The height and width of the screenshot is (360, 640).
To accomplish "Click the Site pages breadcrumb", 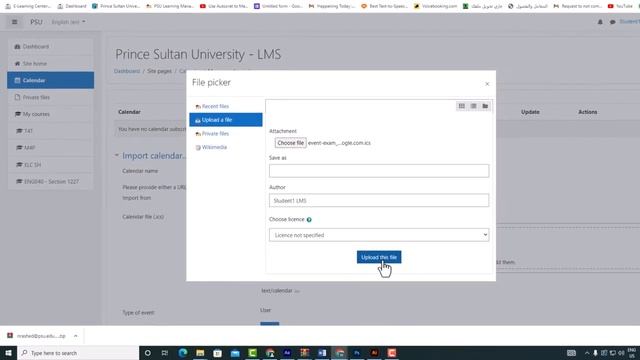I will coord(159,71).
